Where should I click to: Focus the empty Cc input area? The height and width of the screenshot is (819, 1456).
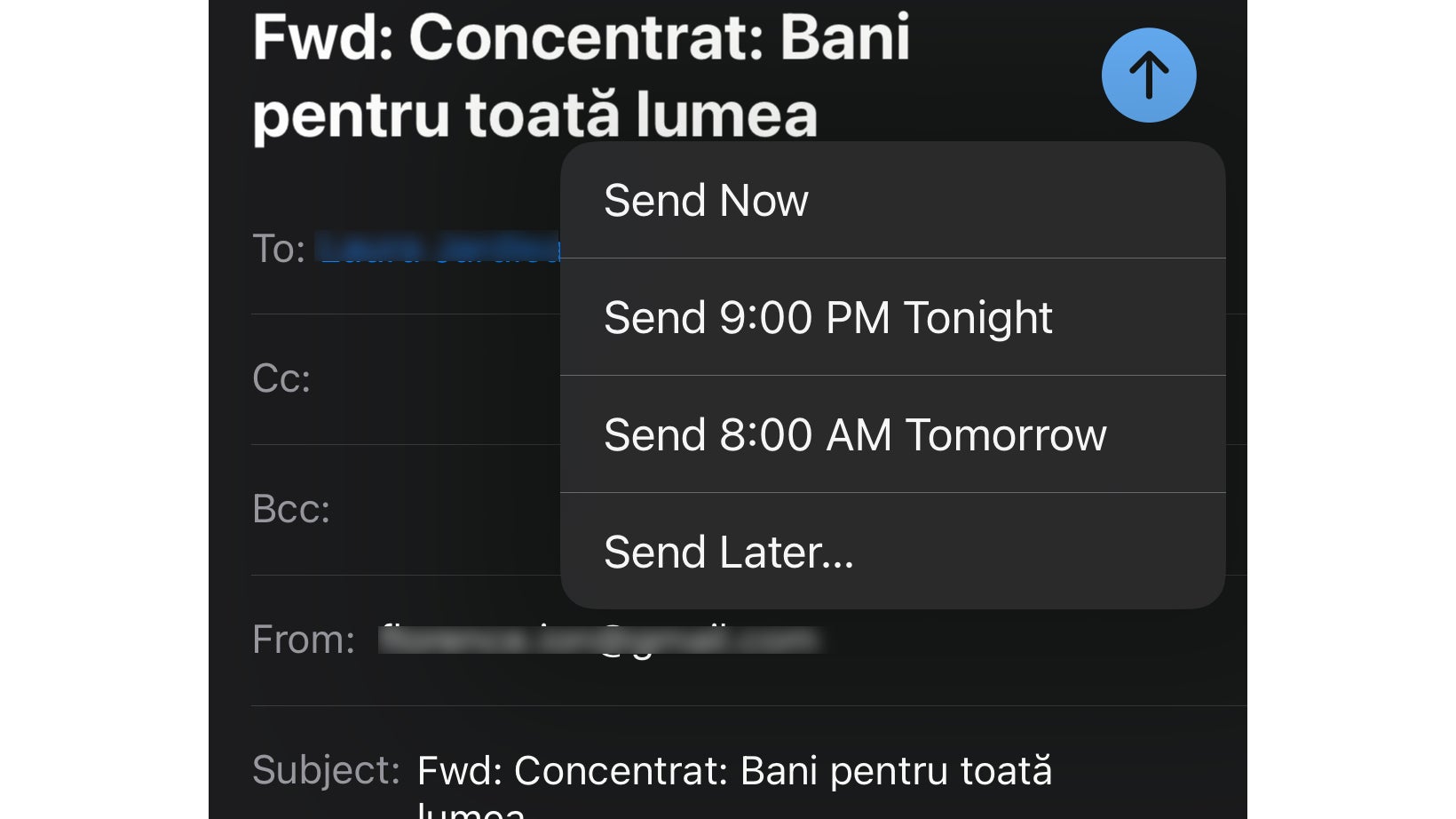tap(435, 379)
